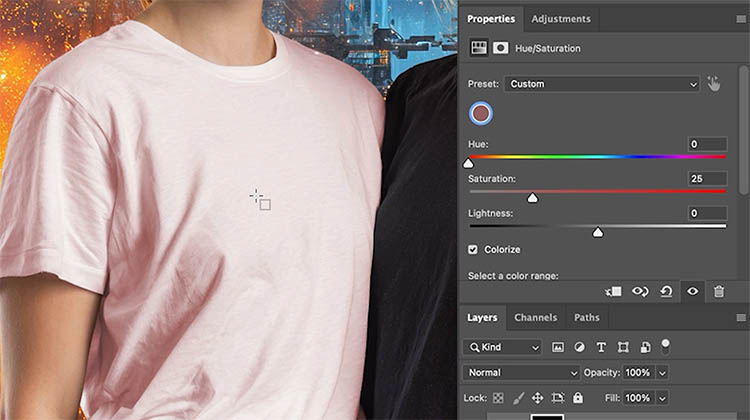Switch to the Layers tab
Image resolution: width=750 pixels, height=420 pixels.
coord(482,318)
